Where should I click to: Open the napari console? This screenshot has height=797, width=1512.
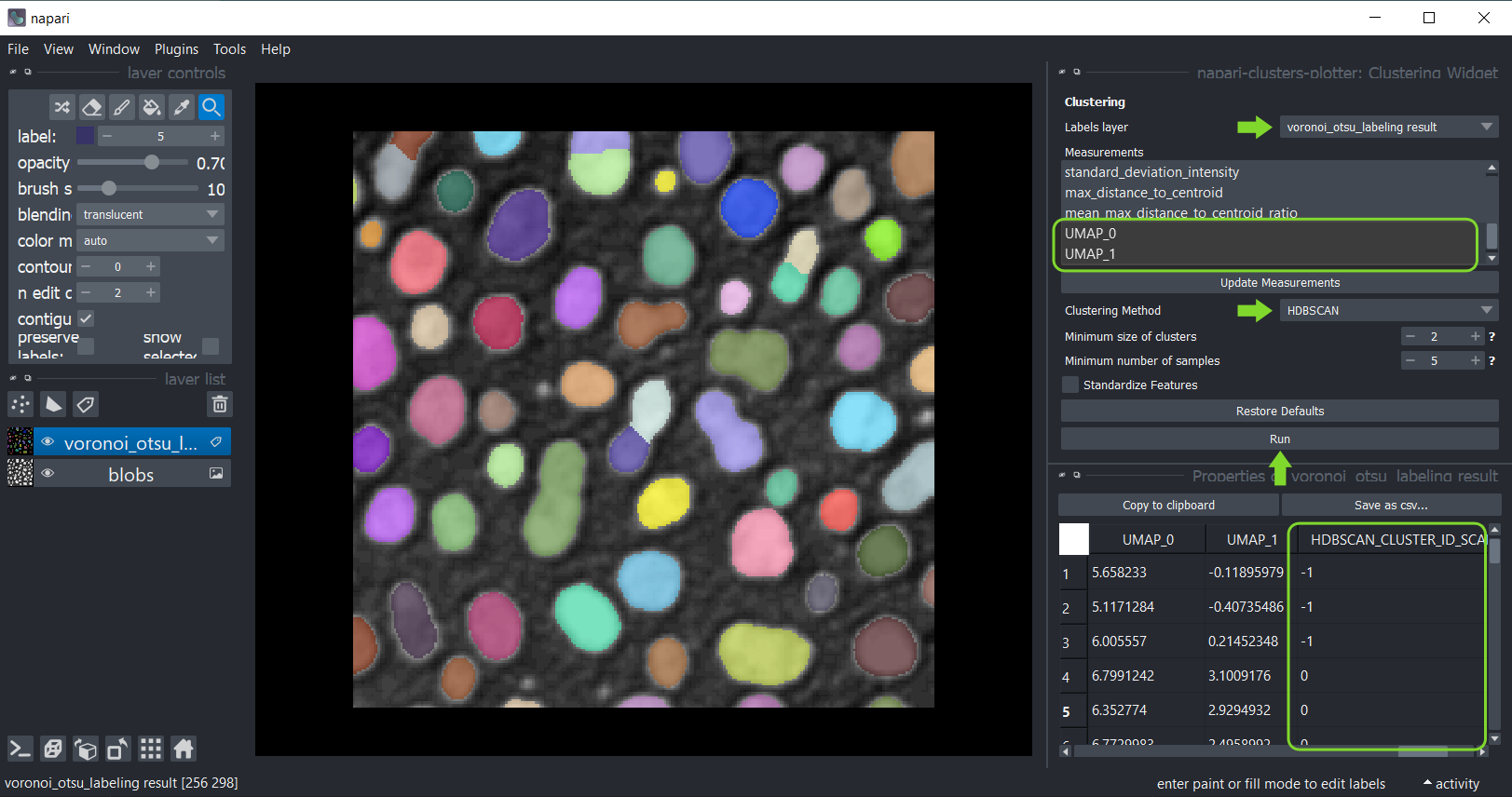pos(20,749)
